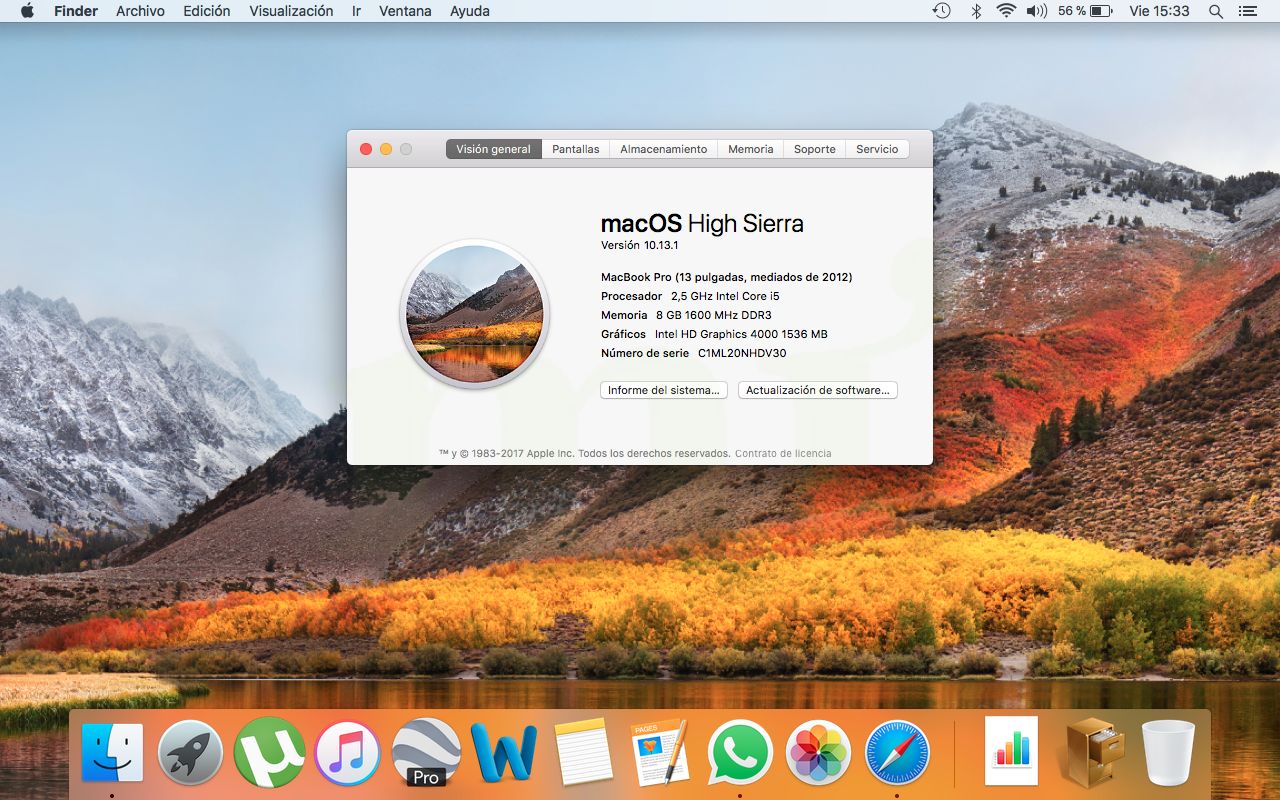Click the clock showing Vie 15:33
This screenshot has height=800, width=1280.
coord(1159,11)
